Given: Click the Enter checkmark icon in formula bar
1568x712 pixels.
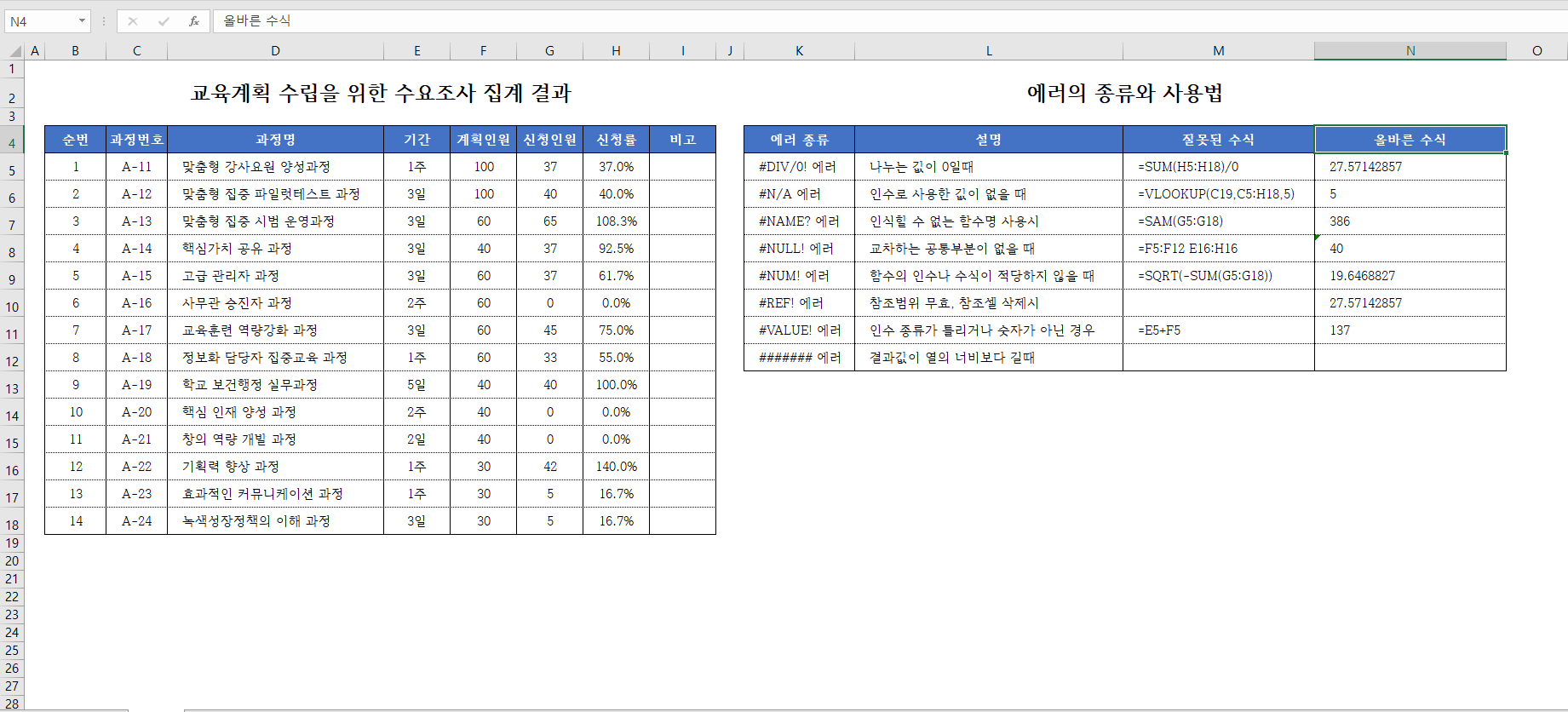Looking at the screenshot, I should (x=164, y=21).
